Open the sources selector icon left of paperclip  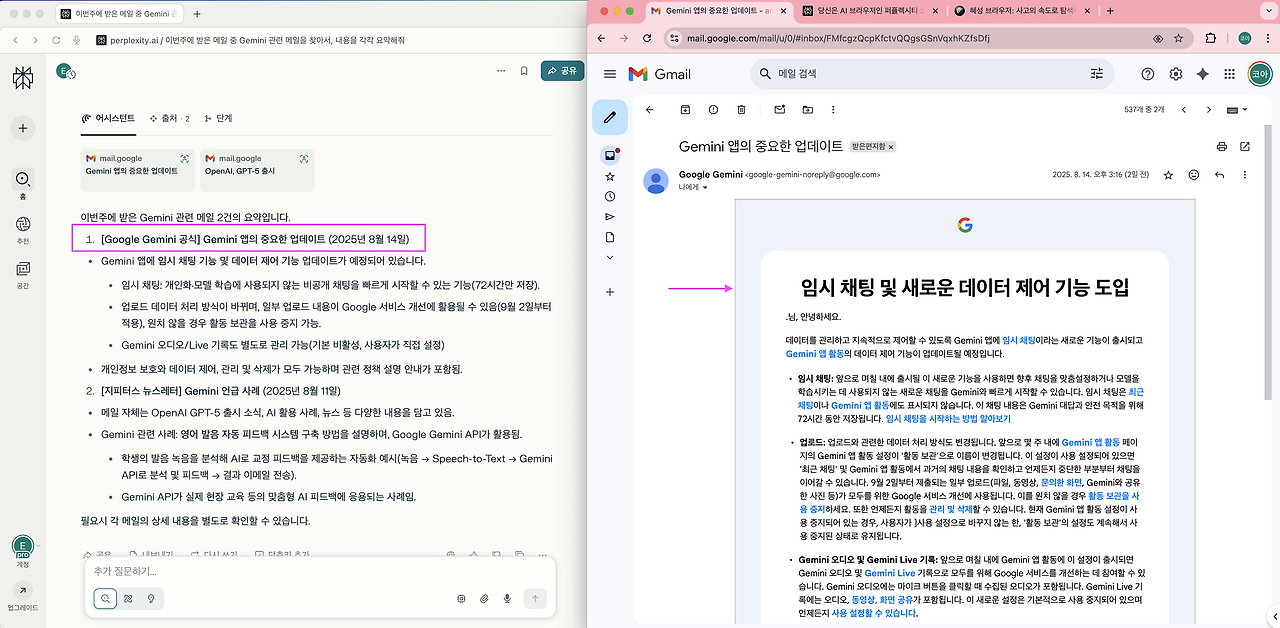pos(461,599)
